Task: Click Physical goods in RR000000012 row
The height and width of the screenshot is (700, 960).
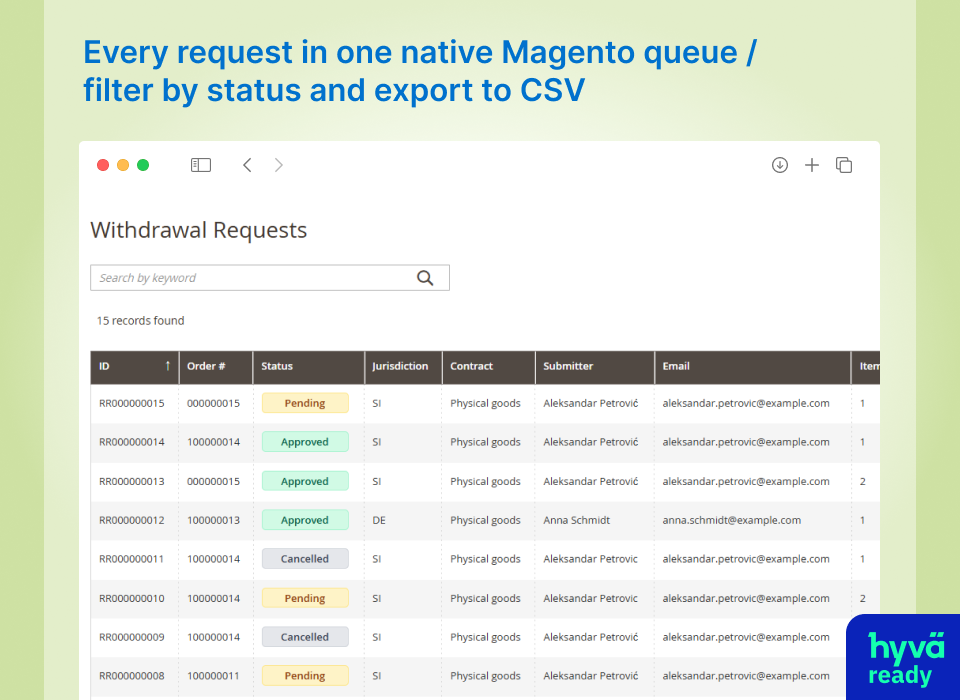Action: pos(486,520)
